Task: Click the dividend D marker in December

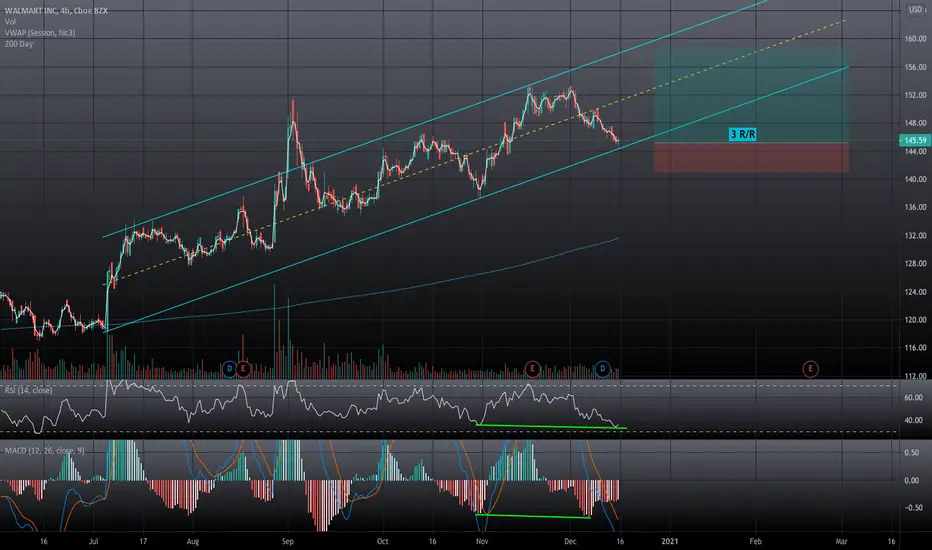Action: [x=602, y=369]
